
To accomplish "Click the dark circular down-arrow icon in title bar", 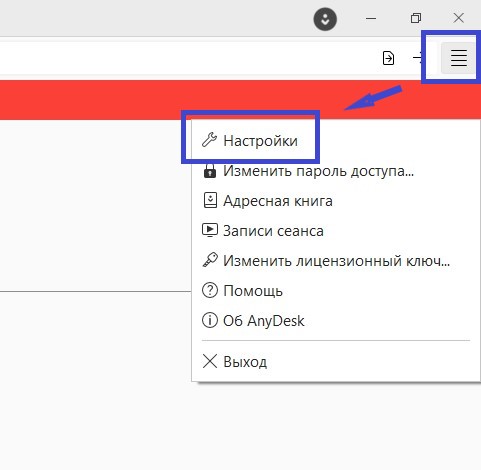I will (325, 19).
